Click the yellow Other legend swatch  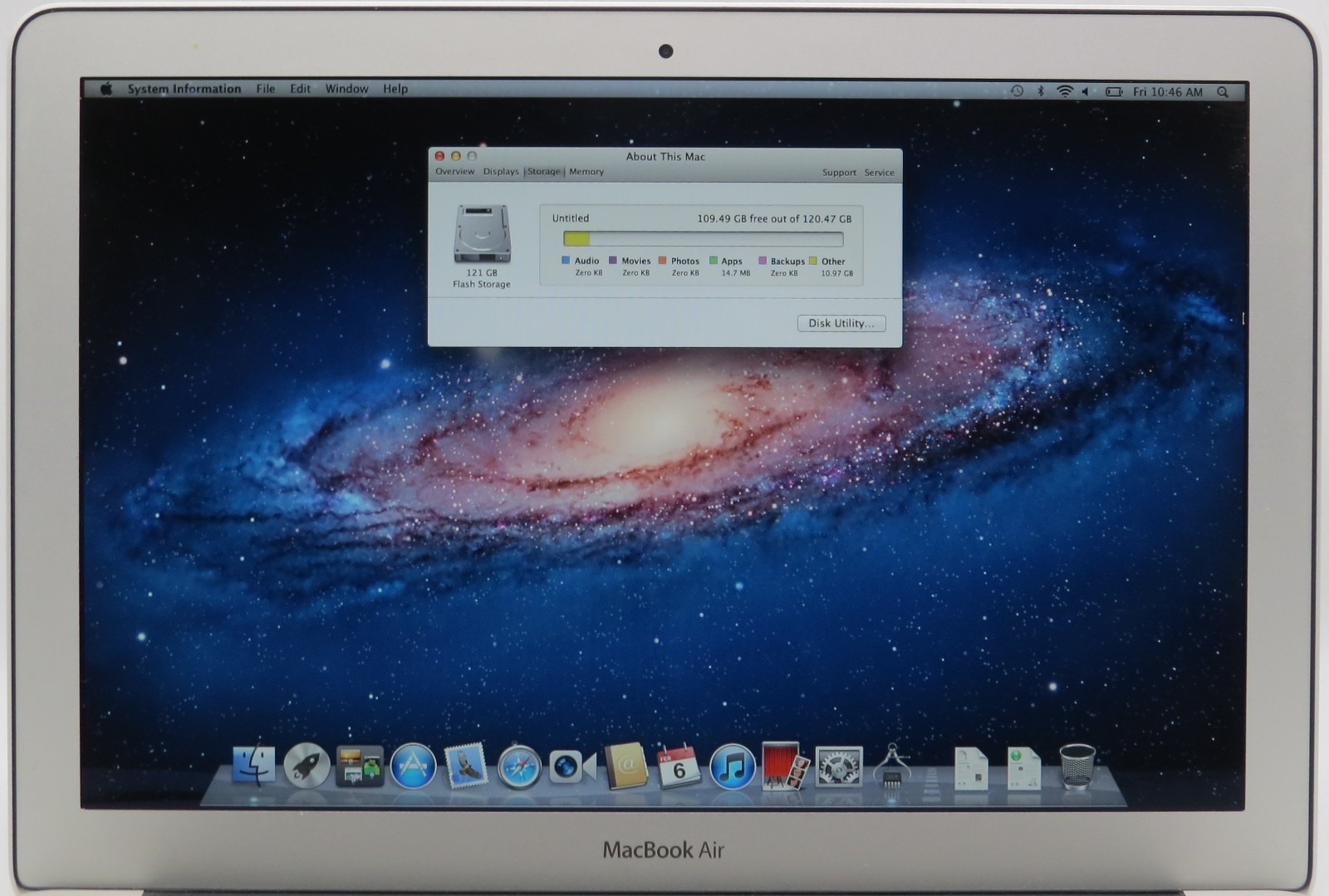pyautogui.click(x=813, y=261)
